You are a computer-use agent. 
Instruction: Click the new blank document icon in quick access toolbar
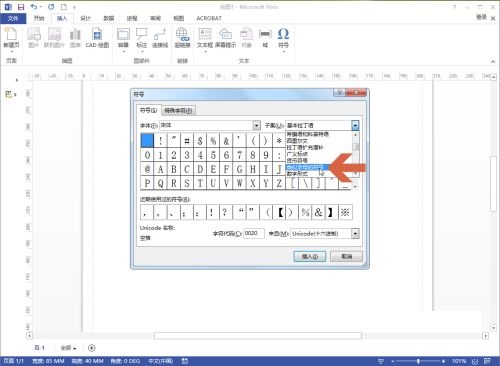(x=64, y=7)
